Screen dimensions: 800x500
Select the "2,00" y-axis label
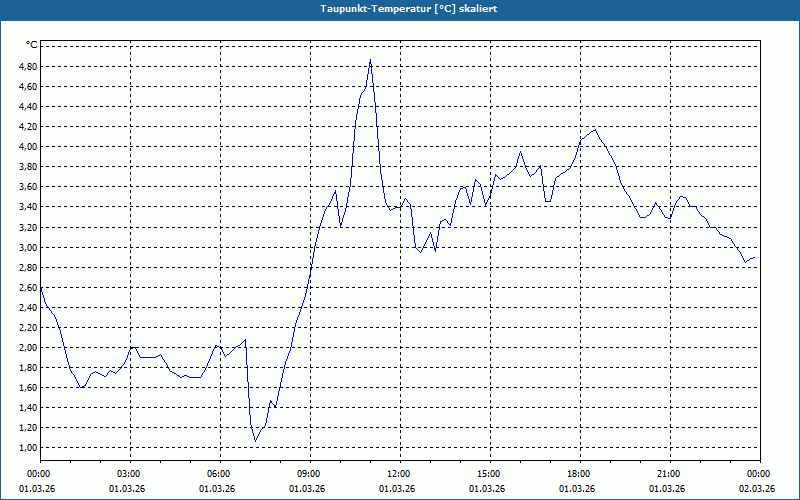pos(28,348)
